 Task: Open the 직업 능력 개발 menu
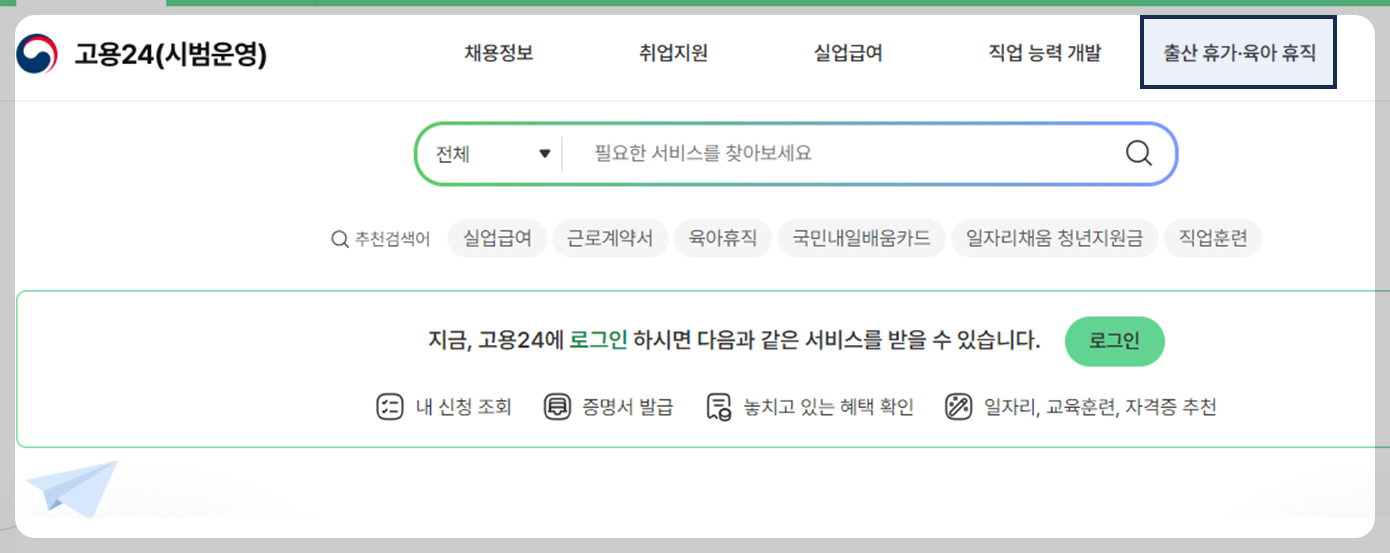click(x=1044, y=54)
